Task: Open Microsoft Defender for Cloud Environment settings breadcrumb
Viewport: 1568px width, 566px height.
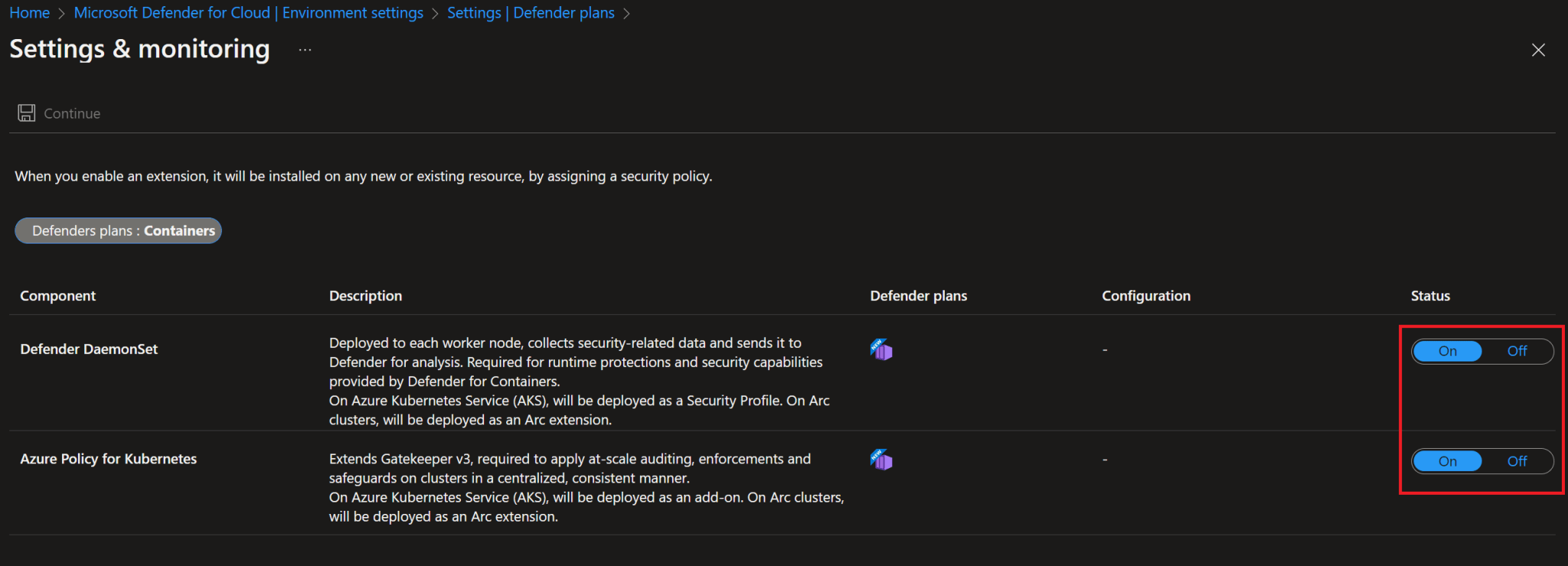Action: point(248,13)
